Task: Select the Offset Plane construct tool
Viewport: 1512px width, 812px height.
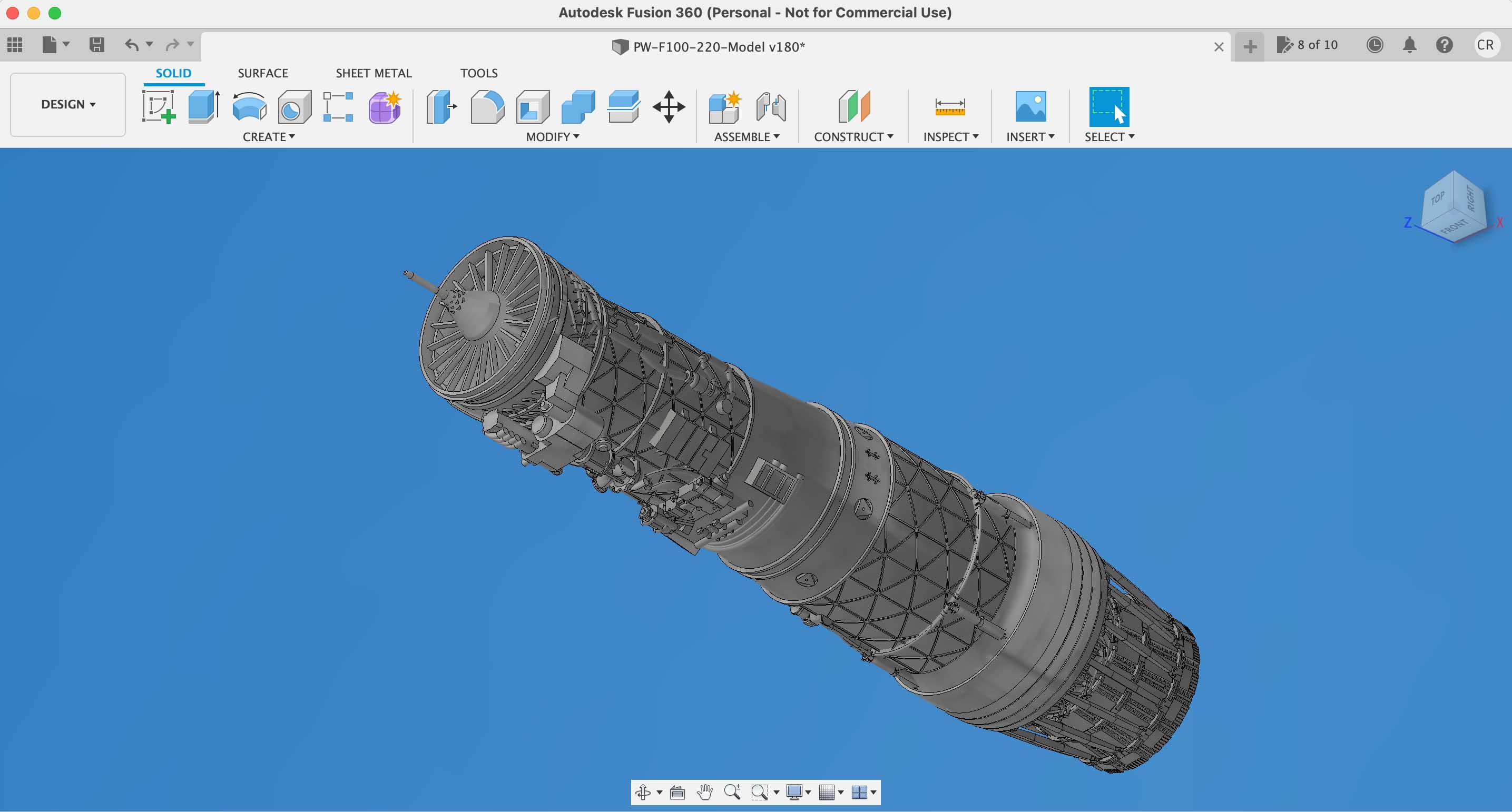Action: [x=854, y=106]
